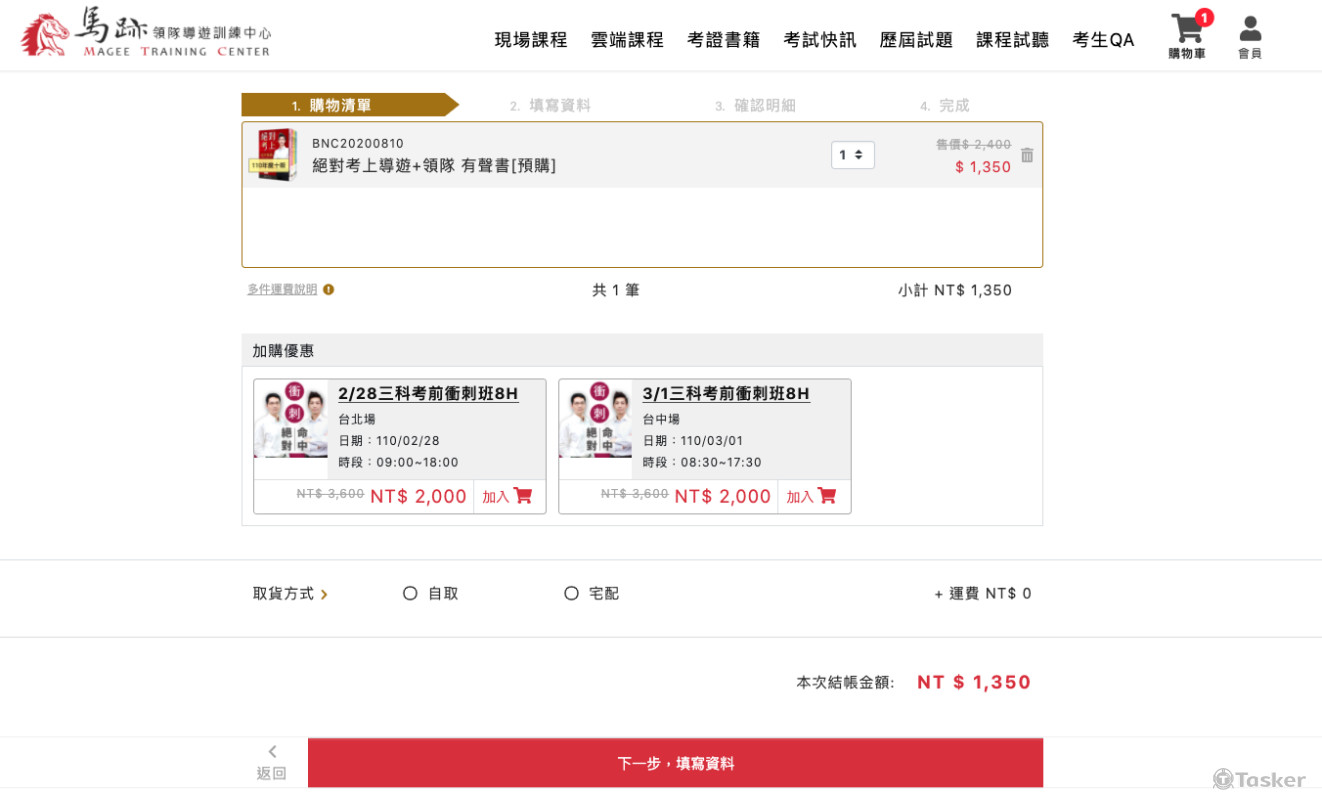
Task: Add 3/1 Taichung cram class to cart
Action: 812,496
